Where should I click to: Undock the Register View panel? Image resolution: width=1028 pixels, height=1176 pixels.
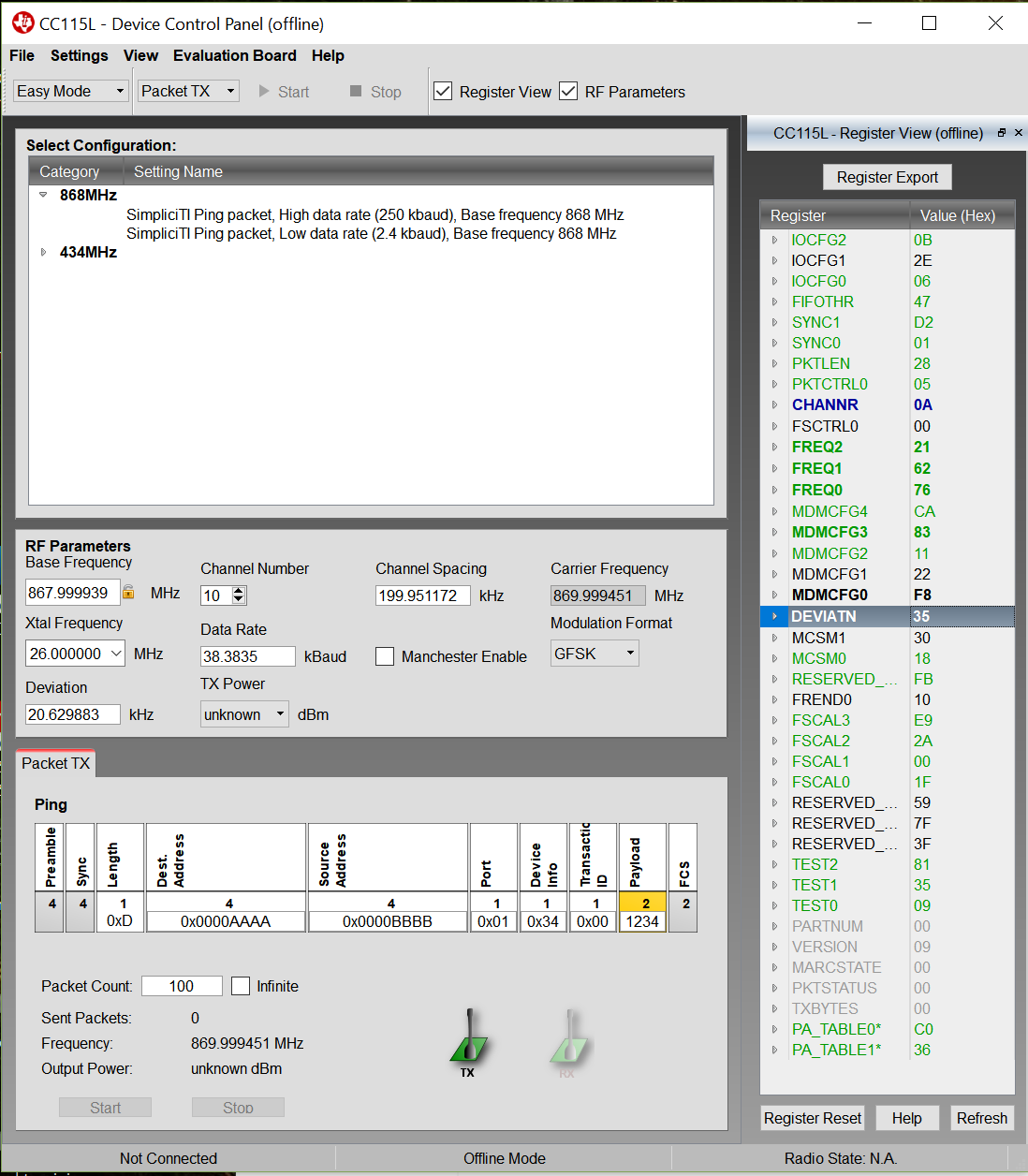[x=1002, y=133]
